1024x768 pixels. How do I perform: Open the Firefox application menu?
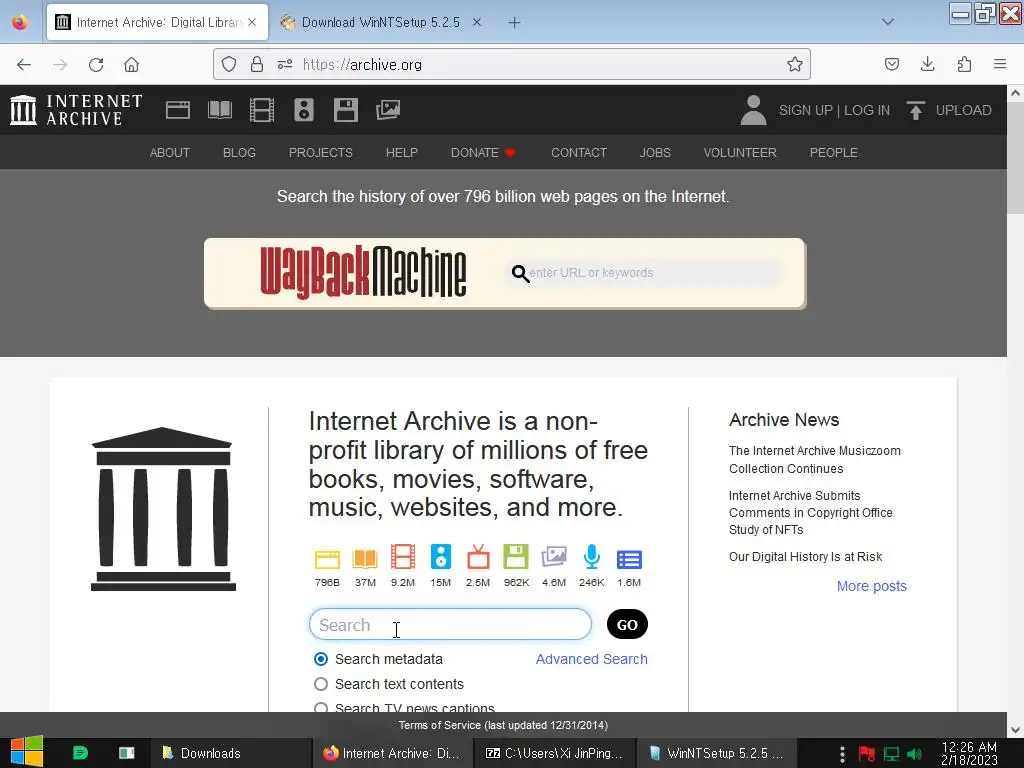pos(1000,64)
